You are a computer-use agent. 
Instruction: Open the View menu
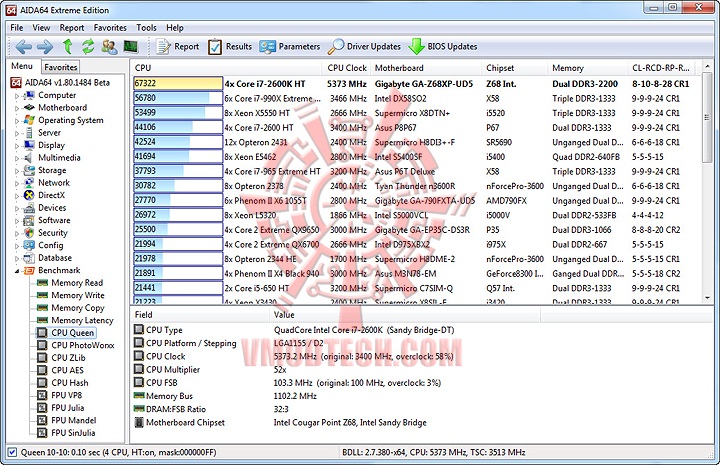tap(41, 28)
